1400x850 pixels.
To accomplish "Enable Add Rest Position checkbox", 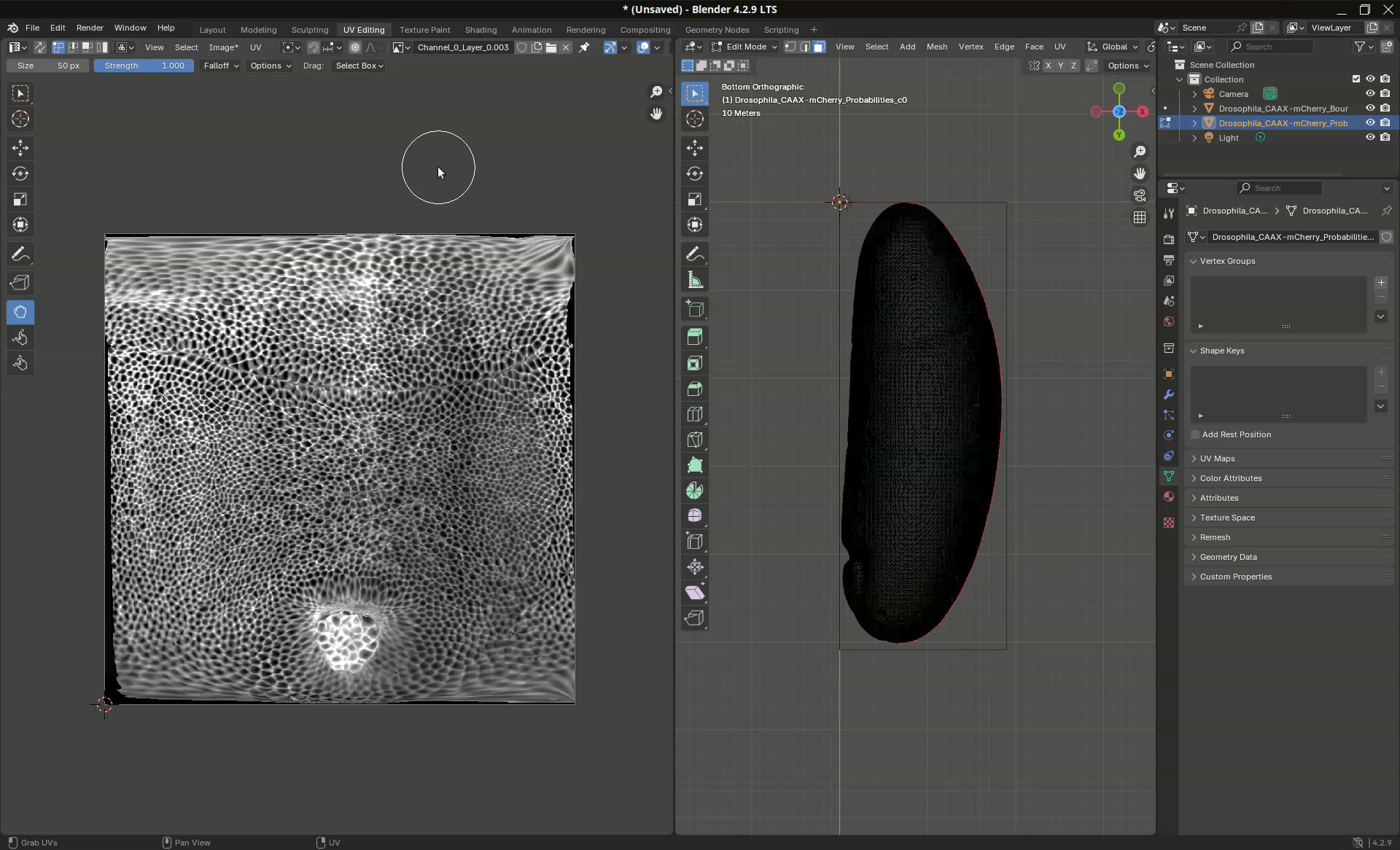I will coord(1195,434).
